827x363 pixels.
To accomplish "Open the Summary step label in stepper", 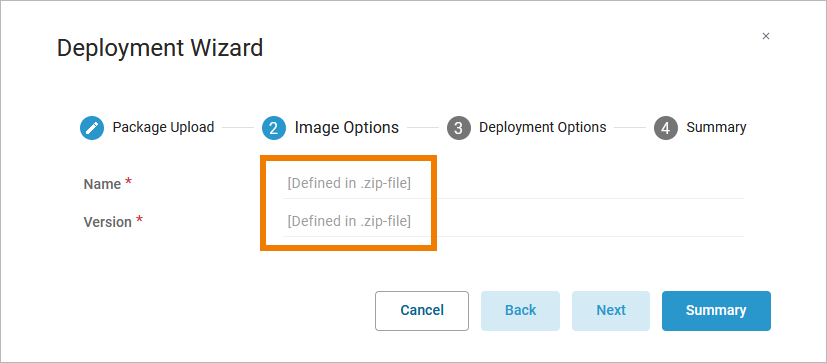I will [x=716, y=128].
